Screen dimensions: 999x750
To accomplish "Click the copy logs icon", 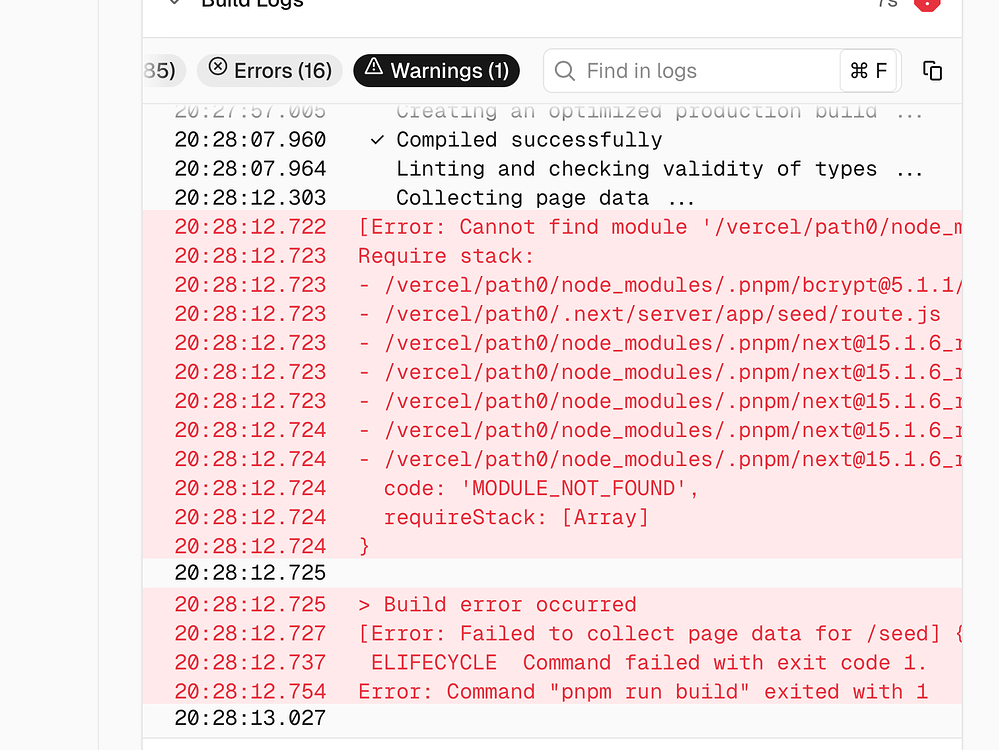I will (x=932, y=70).
